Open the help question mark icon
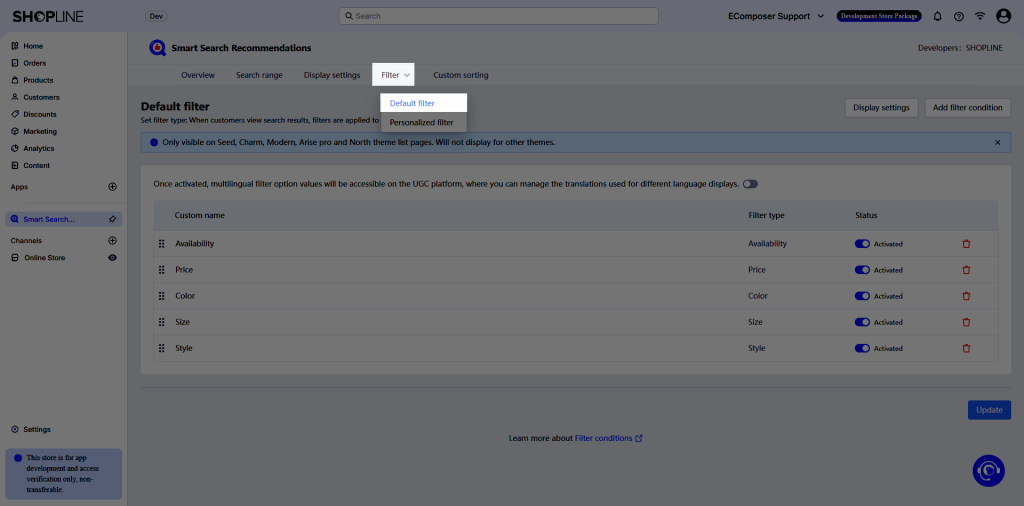 point(959,16)
